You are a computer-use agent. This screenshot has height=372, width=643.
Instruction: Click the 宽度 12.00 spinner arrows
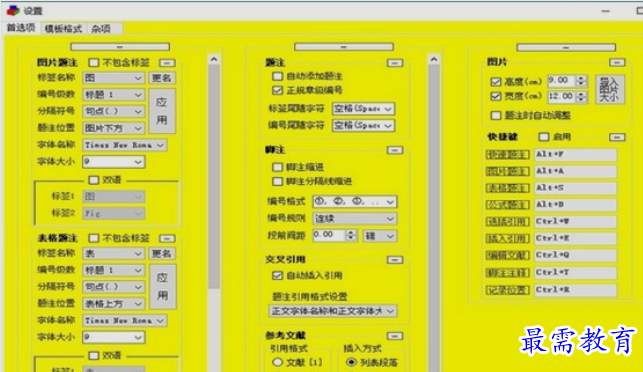[x=581, y=96]
